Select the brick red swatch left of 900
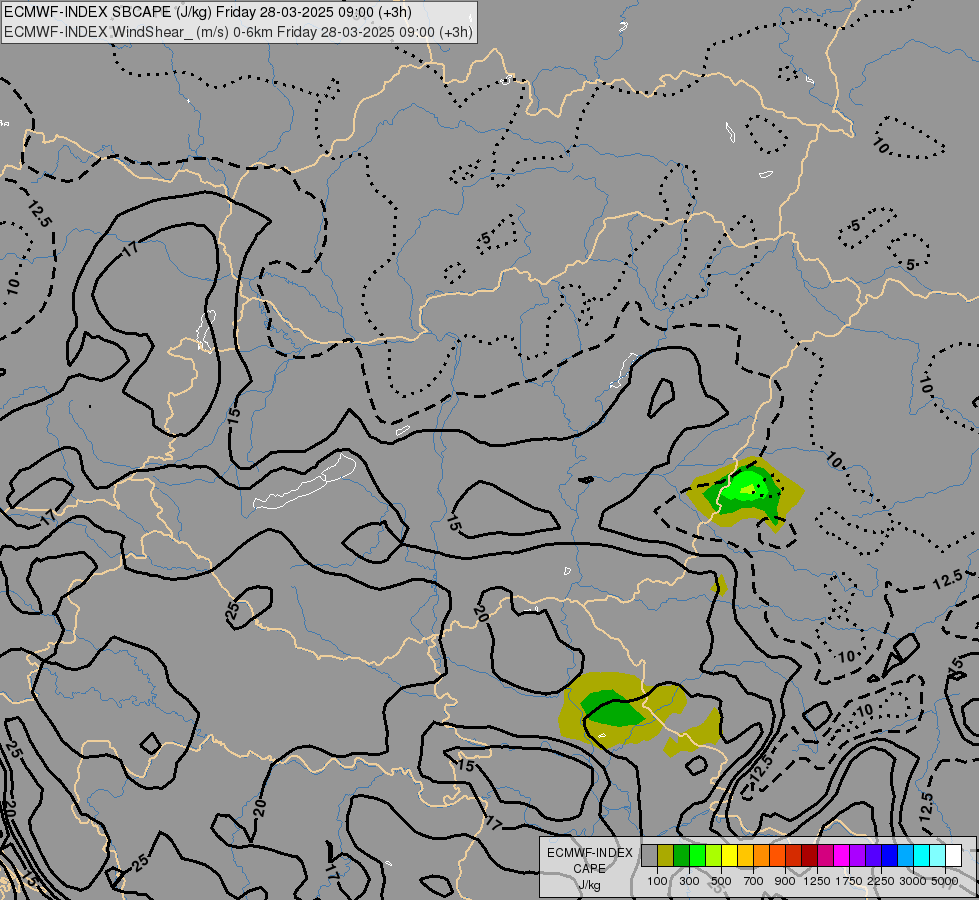Image resolution: width=979 pixels, height=900 pixels. click(x=793, y=856)
